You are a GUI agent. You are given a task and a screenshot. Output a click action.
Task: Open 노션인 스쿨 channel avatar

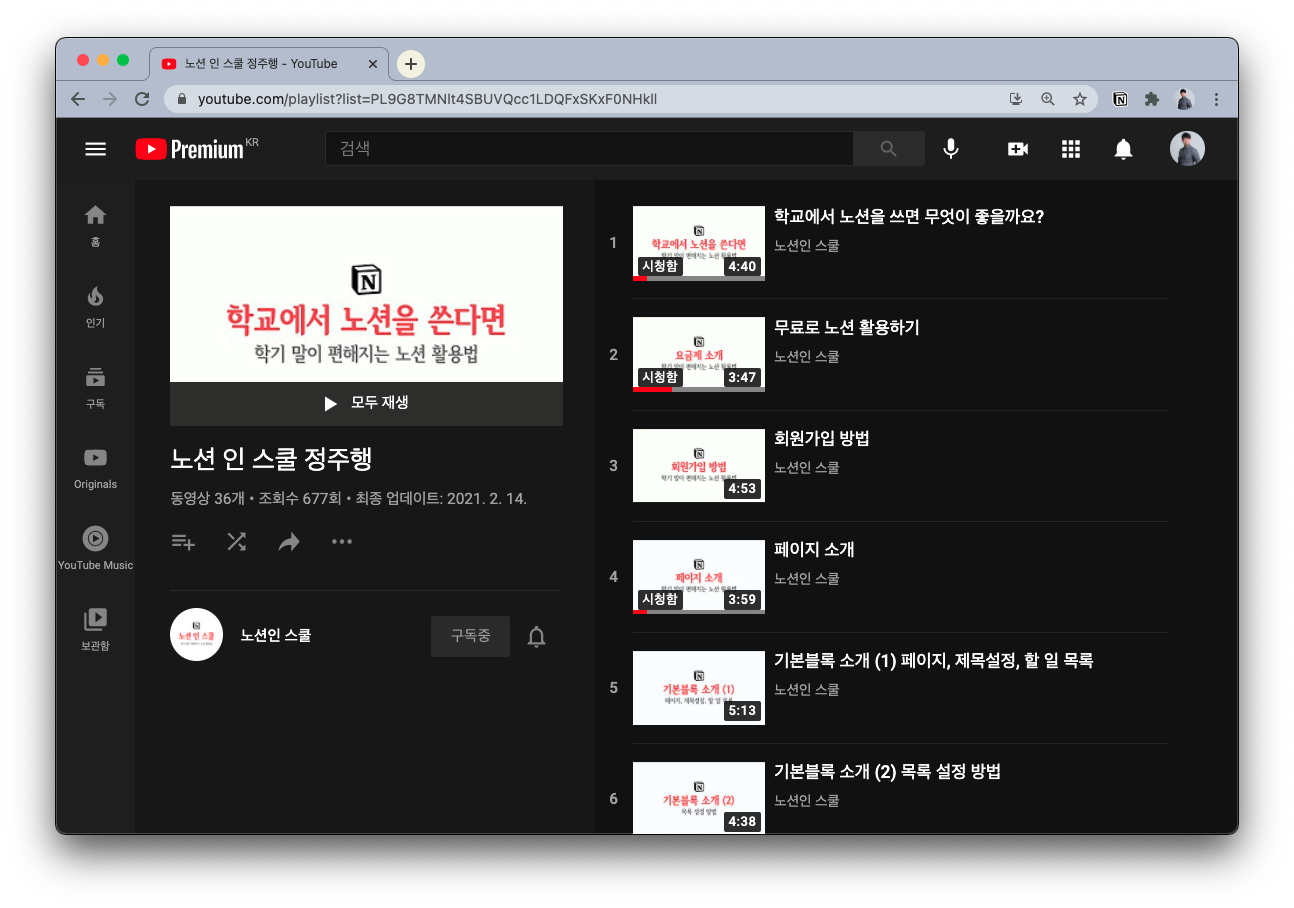tap(196, 635)
